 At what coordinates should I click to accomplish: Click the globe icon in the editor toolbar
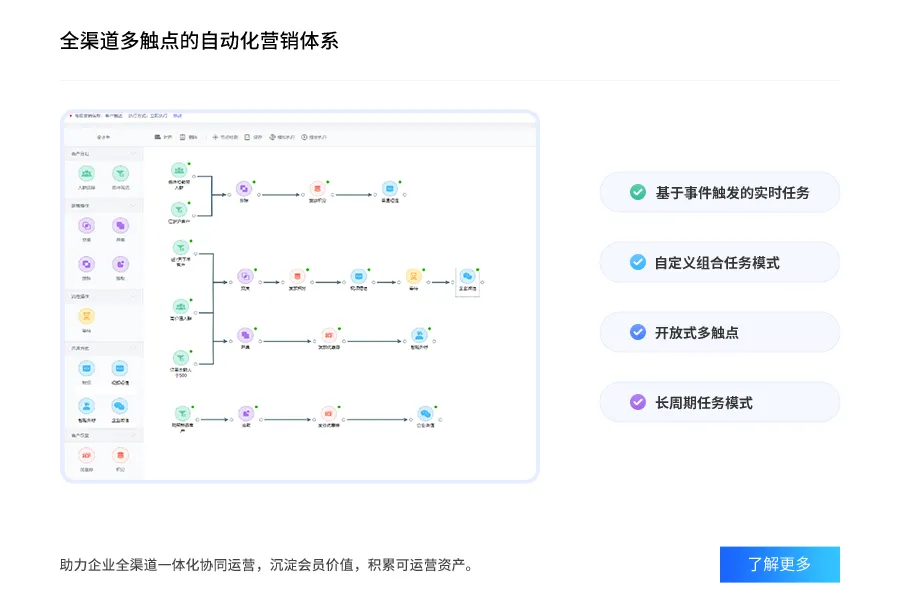tap(273, 137)
